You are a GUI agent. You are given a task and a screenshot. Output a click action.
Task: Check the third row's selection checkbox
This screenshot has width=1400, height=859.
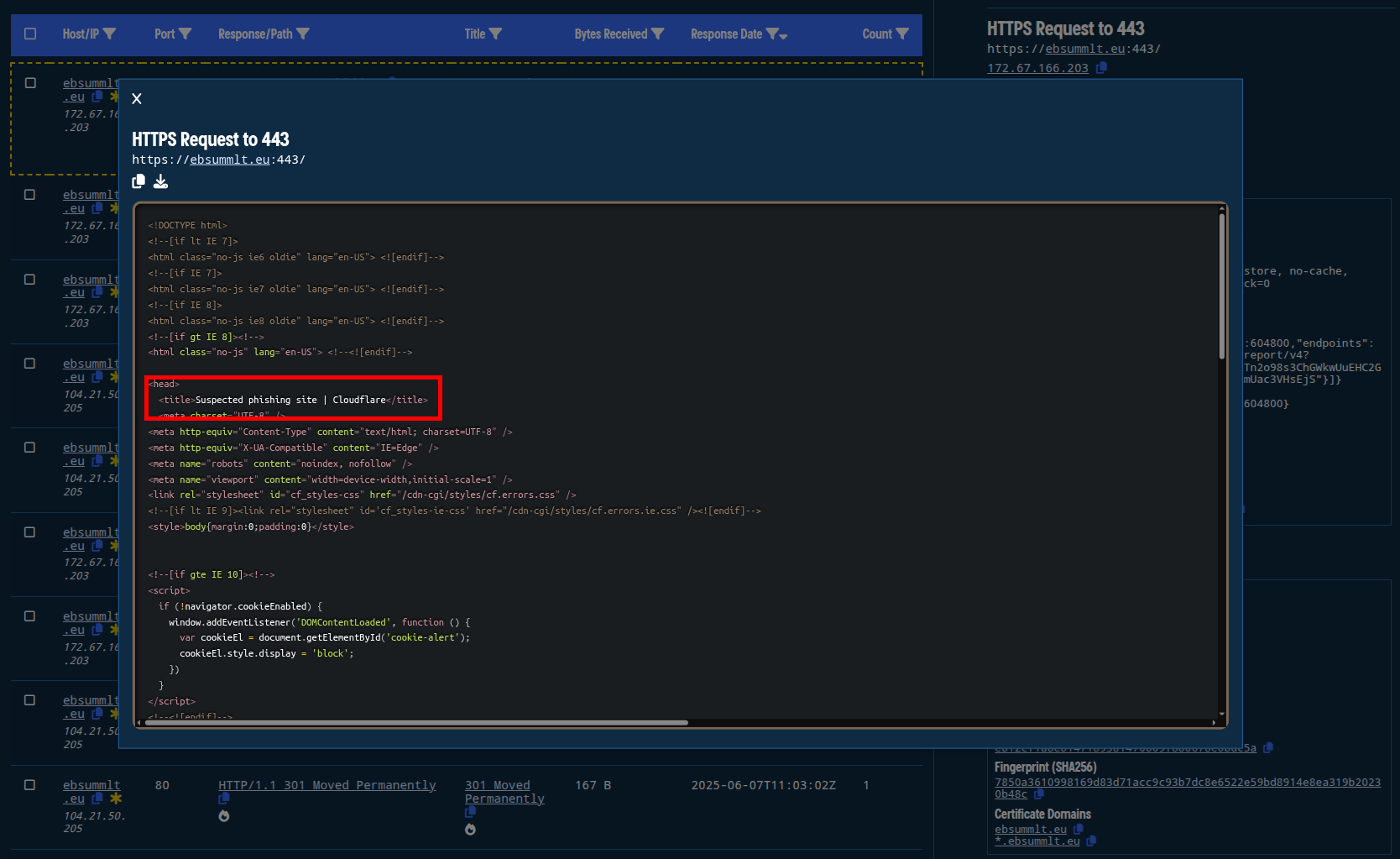30,280
